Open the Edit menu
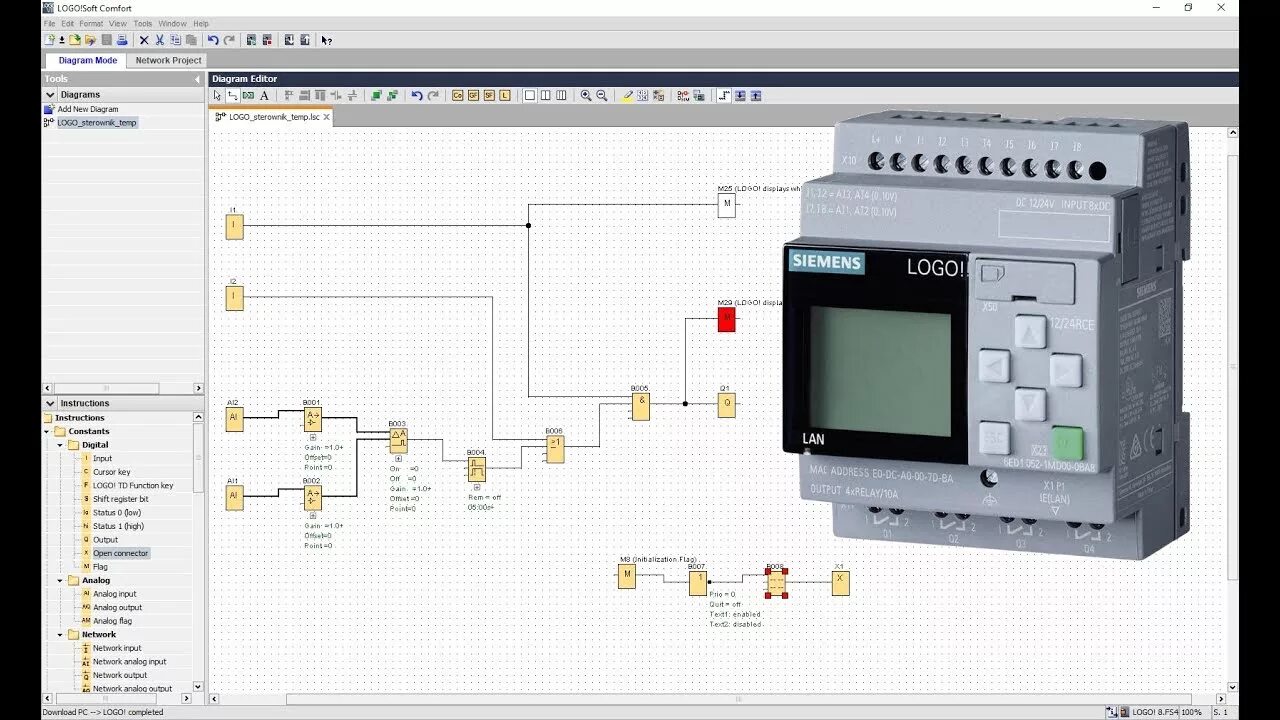The width and height of the screenshot is (1280, 720). pos(67,23)
